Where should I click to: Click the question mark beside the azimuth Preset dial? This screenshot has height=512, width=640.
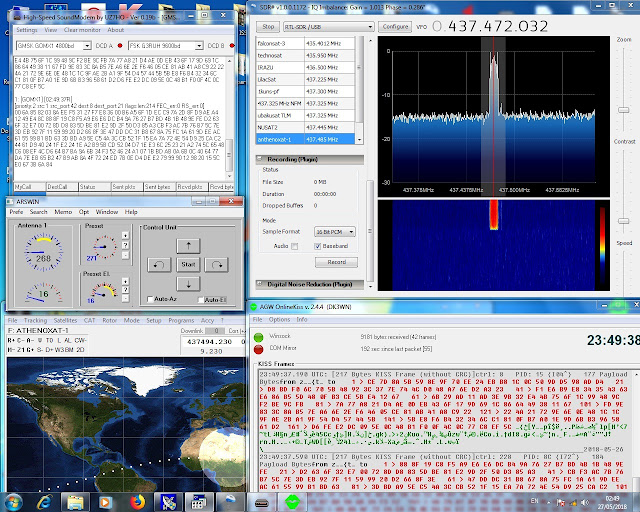coord(125,245)
